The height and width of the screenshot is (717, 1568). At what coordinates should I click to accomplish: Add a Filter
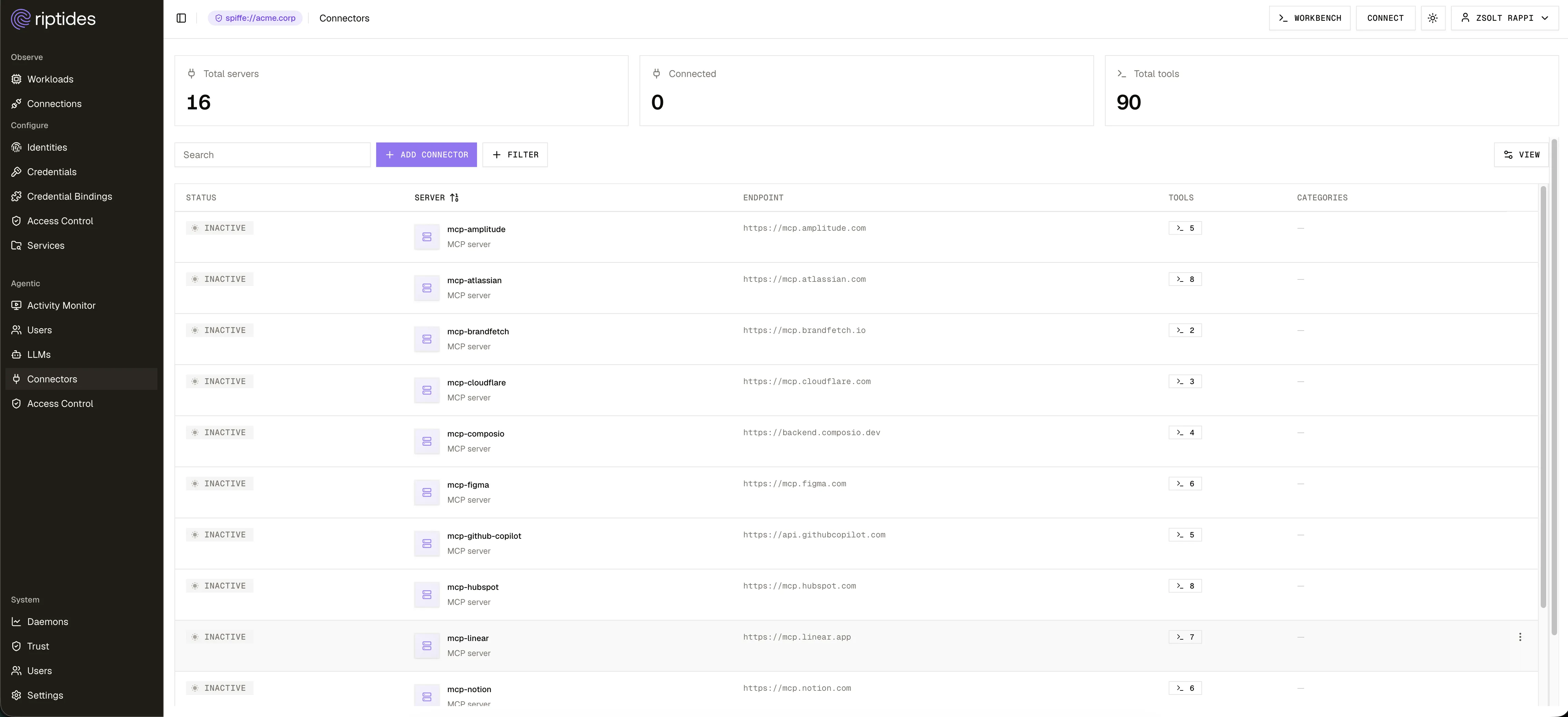[x=515, y=155]
